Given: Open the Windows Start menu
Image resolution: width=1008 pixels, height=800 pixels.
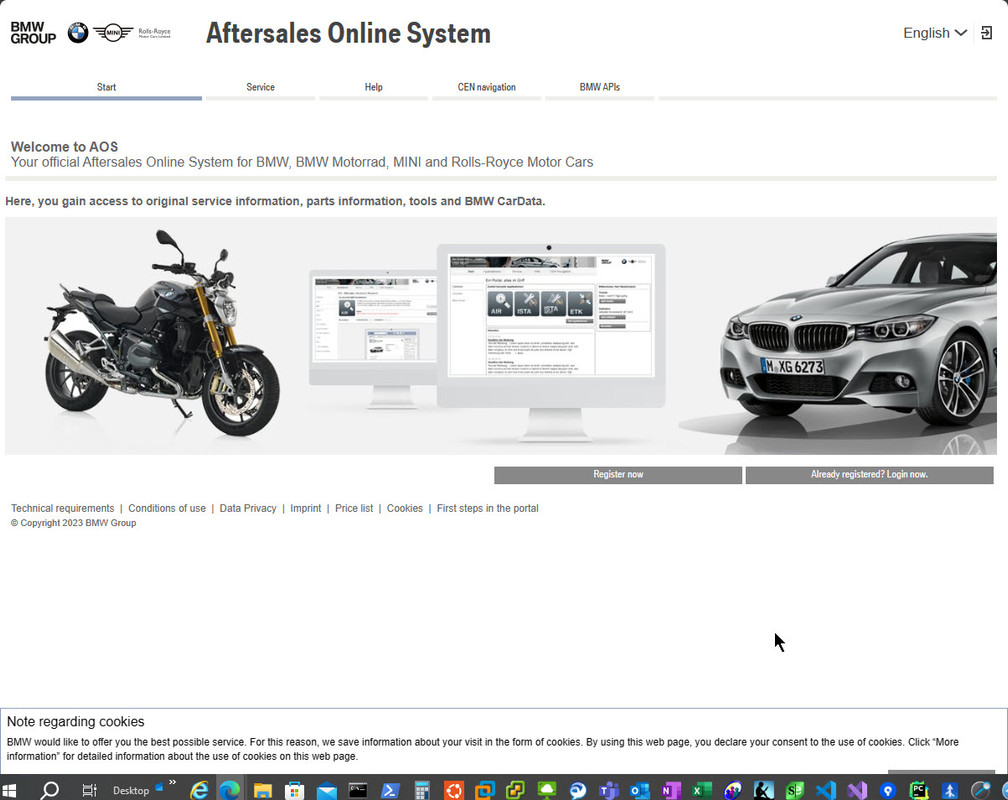Looking at the screenshot, I should tap(9, 790).
